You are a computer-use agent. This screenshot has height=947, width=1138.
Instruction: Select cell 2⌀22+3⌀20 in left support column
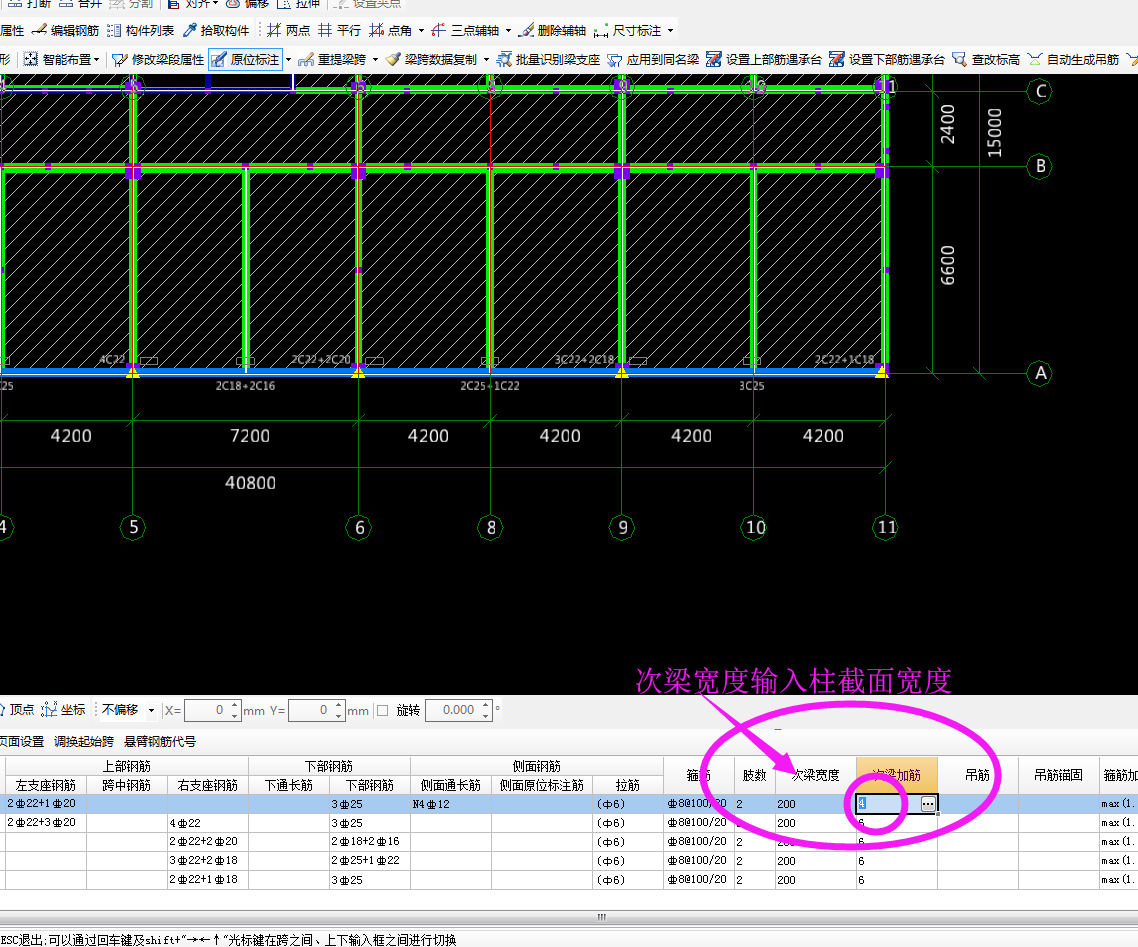tap(46, 822)
